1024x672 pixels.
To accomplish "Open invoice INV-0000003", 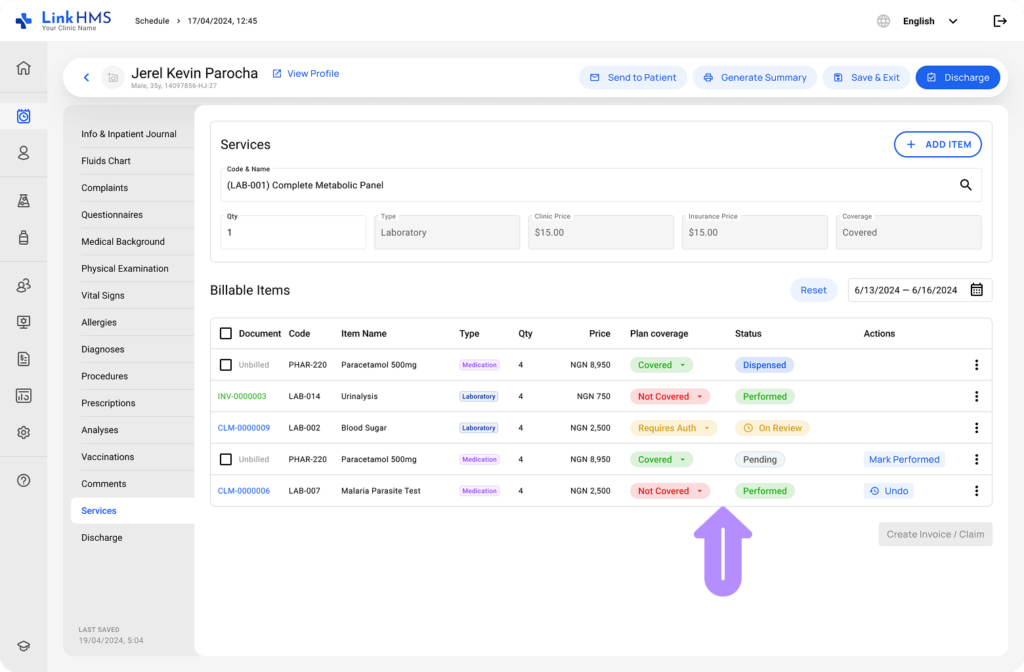I will (x=242, y=396).
